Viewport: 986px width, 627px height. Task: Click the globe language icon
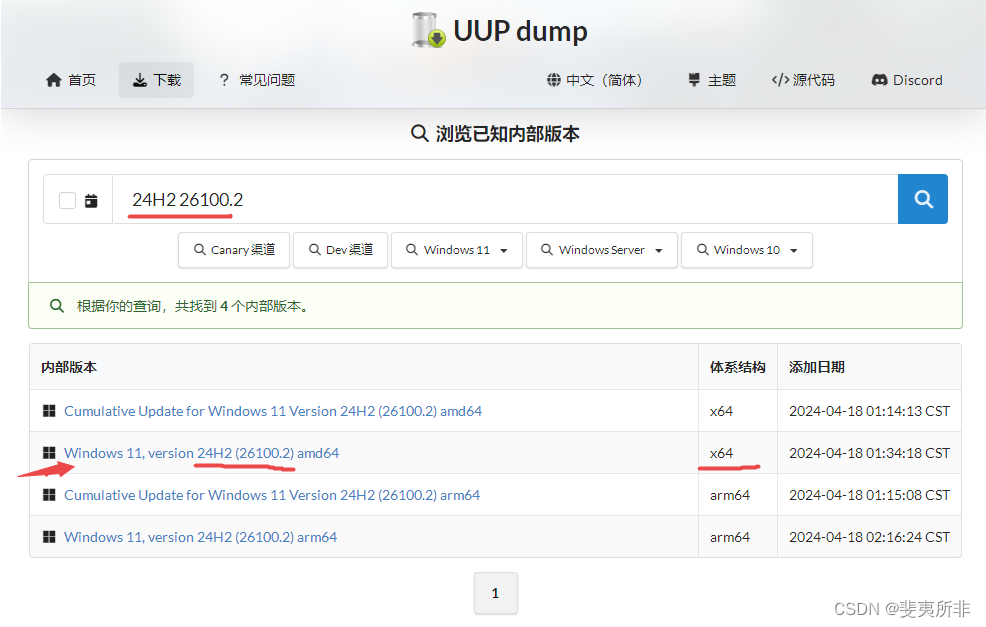tap(553, 80)
